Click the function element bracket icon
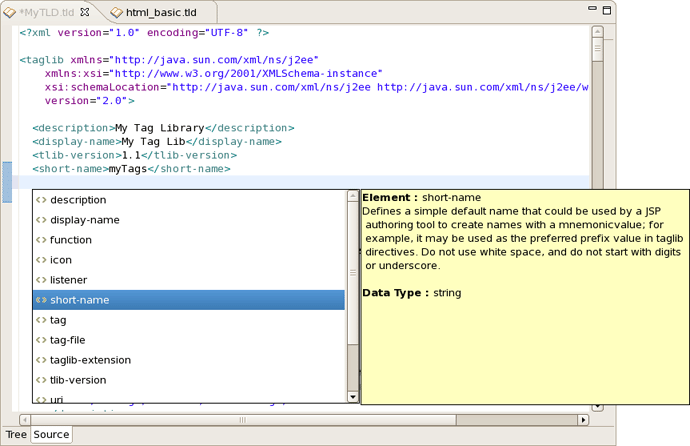This screenshot has width=690, height=446. (41, 240)
